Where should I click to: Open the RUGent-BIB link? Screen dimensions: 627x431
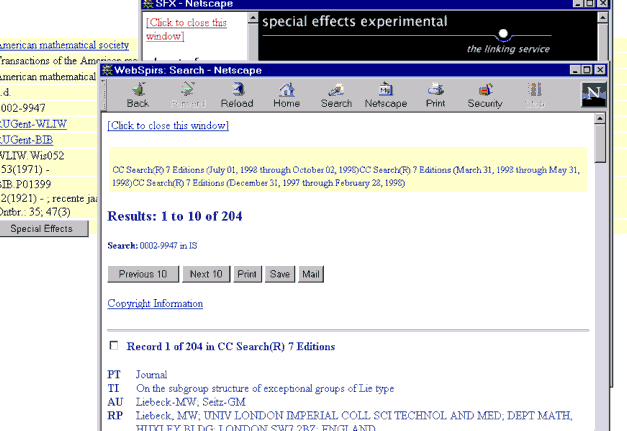[26, 140]
